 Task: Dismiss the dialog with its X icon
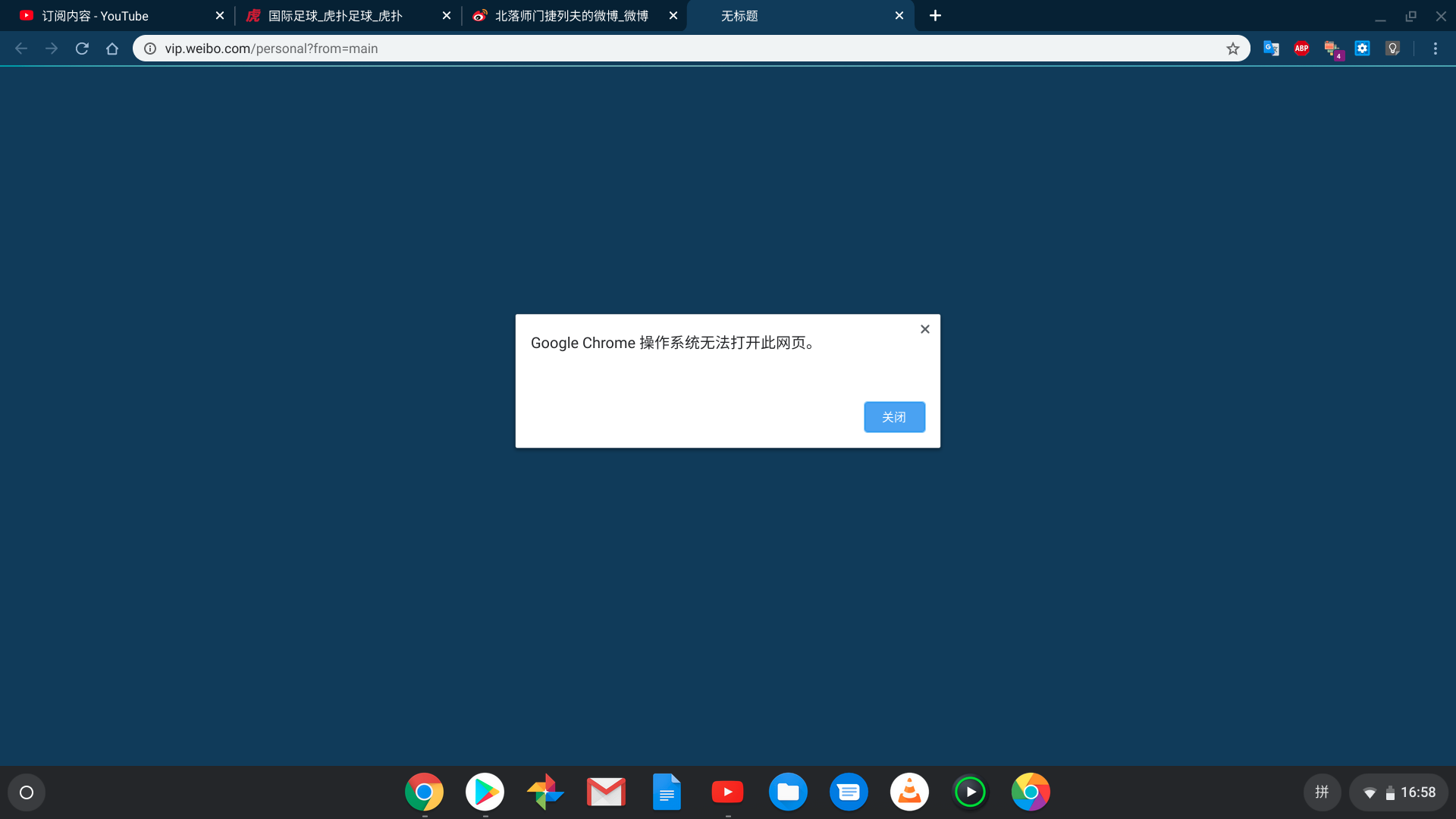point(924,329)
